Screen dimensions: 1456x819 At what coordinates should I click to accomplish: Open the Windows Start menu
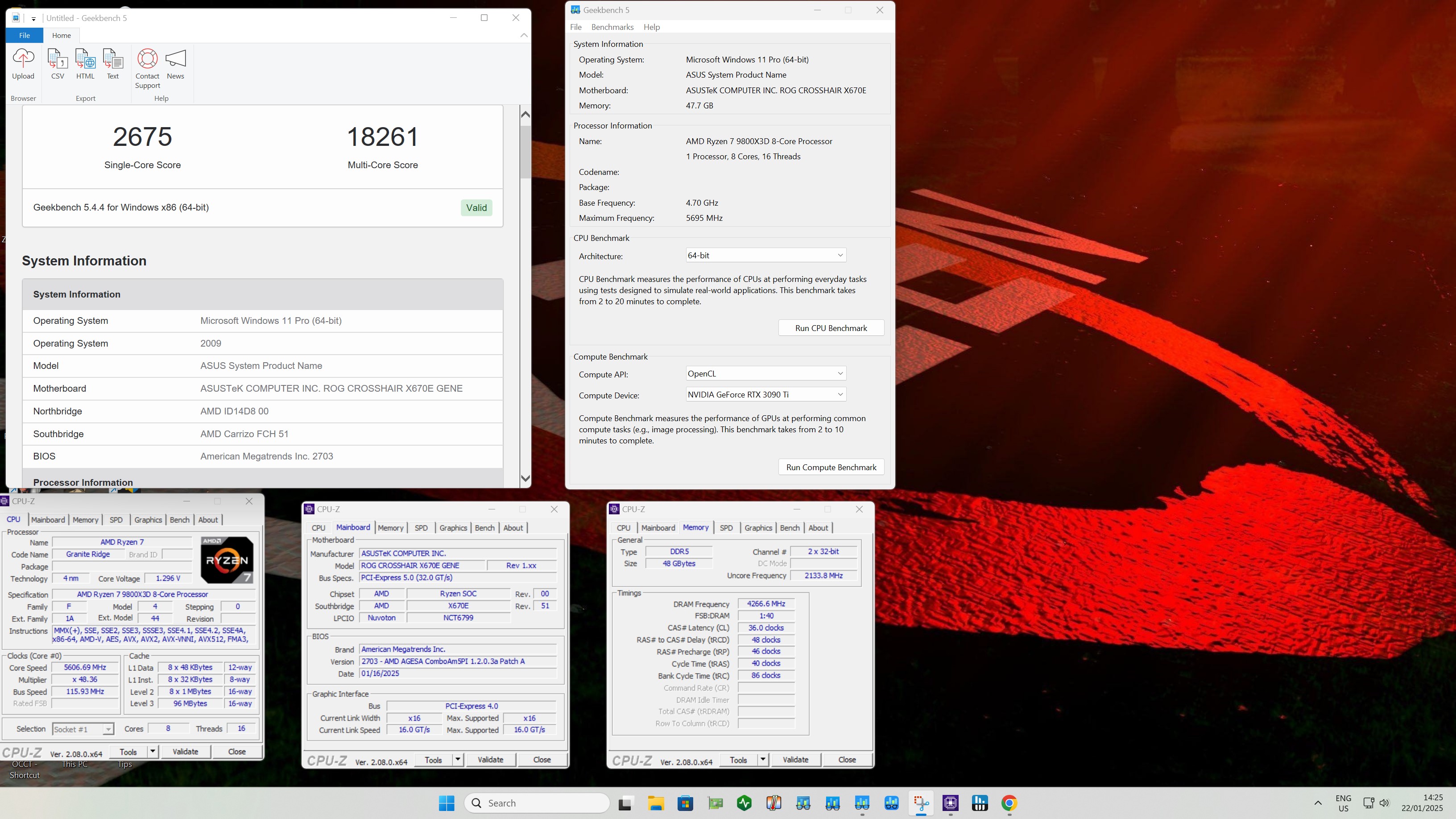tap(447, 803)
